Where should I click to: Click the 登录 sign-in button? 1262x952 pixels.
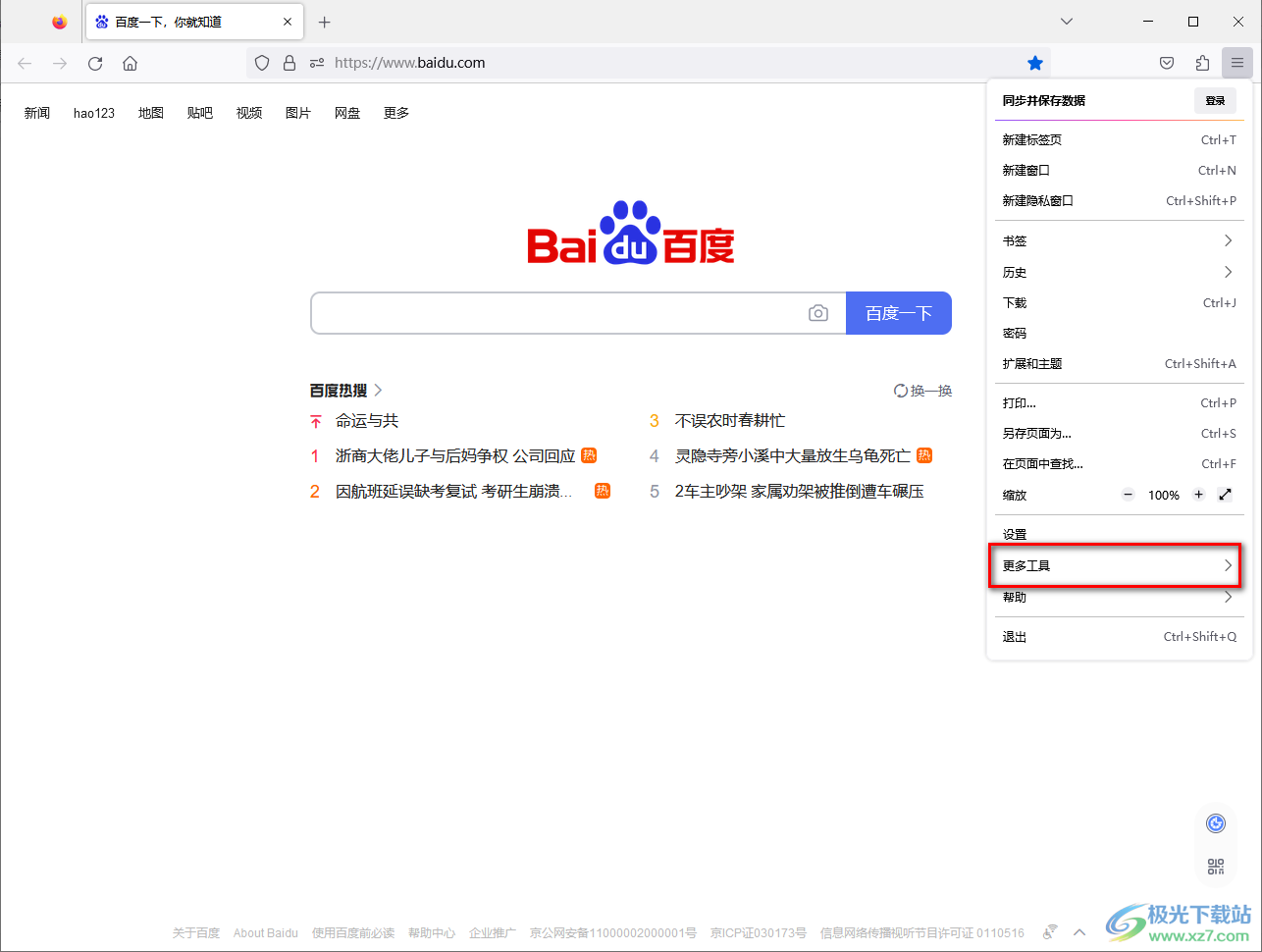click(1215, 100)
